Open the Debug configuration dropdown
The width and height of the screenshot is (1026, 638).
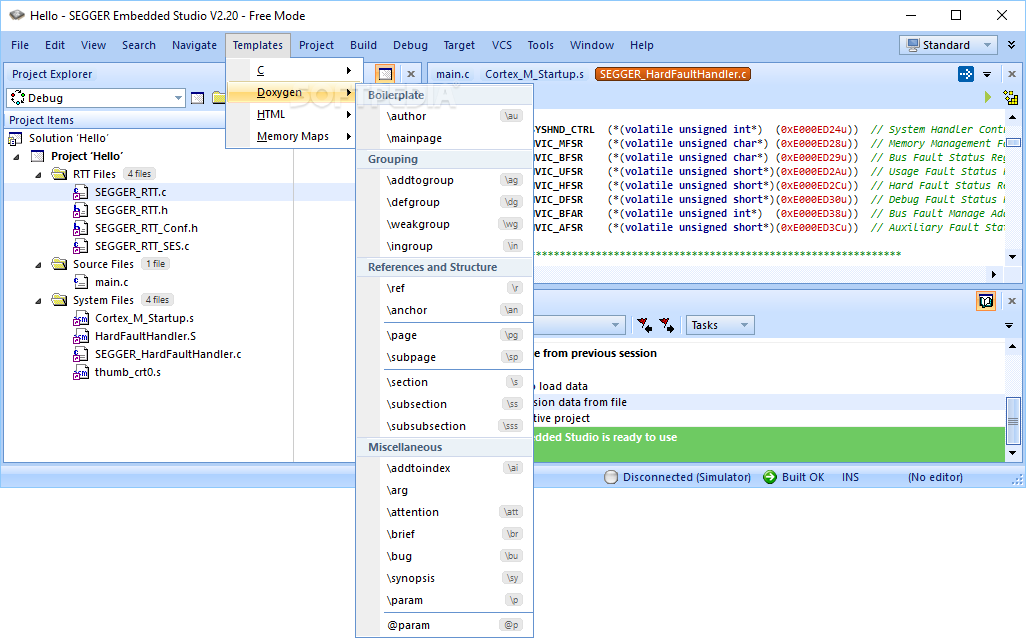(x=178, y=98)
